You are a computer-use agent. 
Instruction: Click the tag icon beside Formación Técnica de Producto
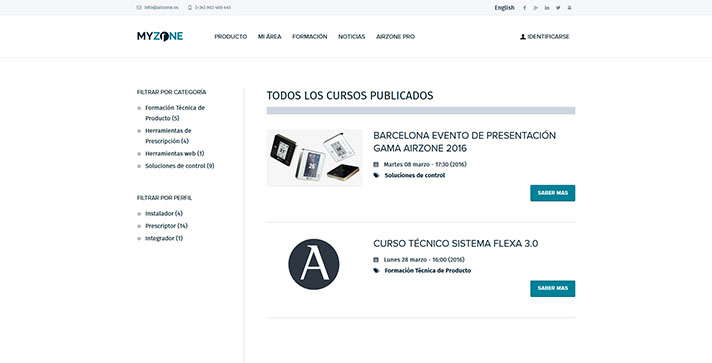pyautogui.click(x=376, y=271)
